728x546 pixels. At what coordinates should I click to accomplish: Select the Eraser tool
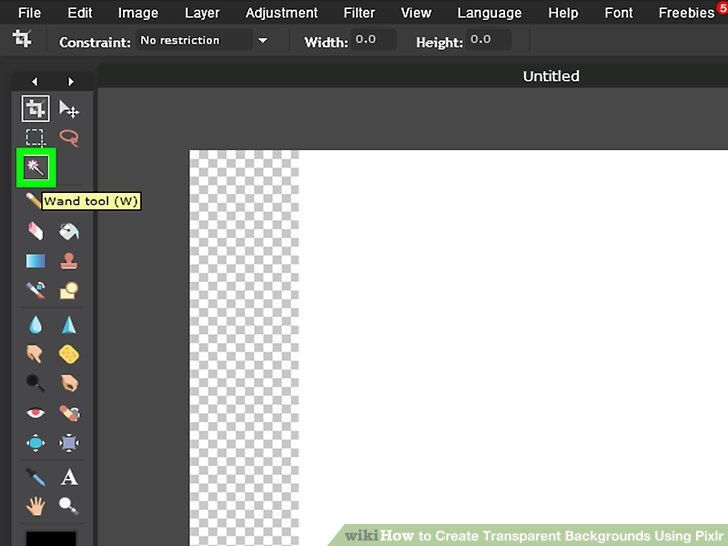click(35, 231)
